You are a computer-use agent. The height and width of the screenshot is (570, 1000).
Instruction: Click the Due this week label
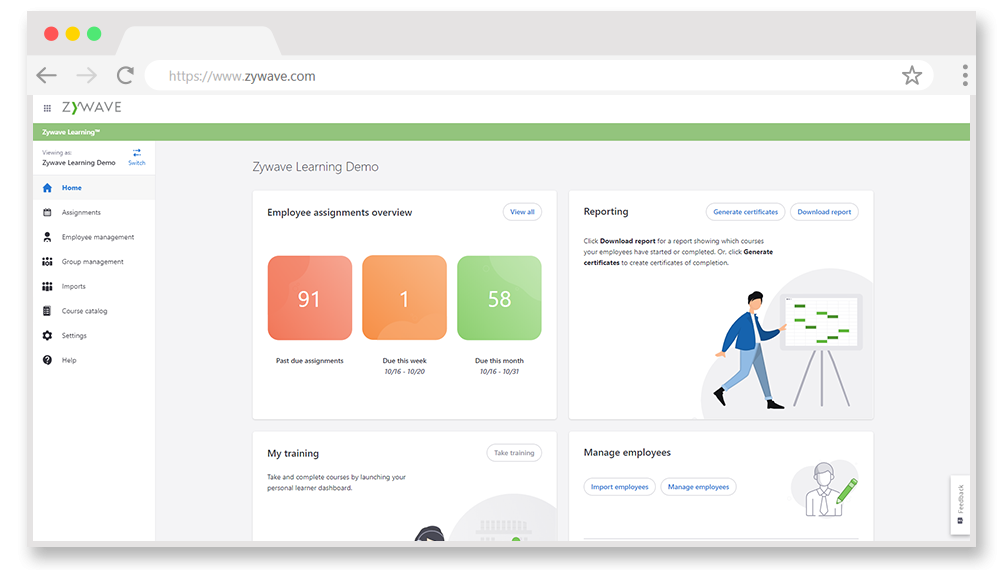point(404,361)
